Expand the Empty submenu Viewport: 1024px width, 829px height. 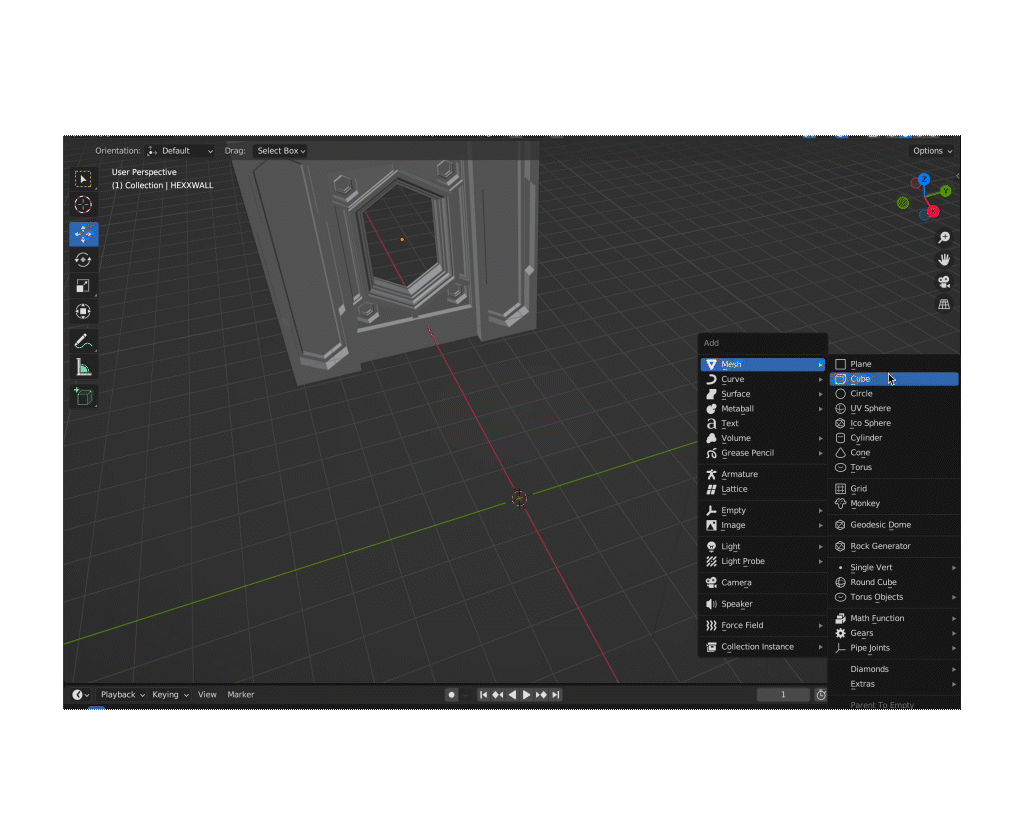(763, 510)
